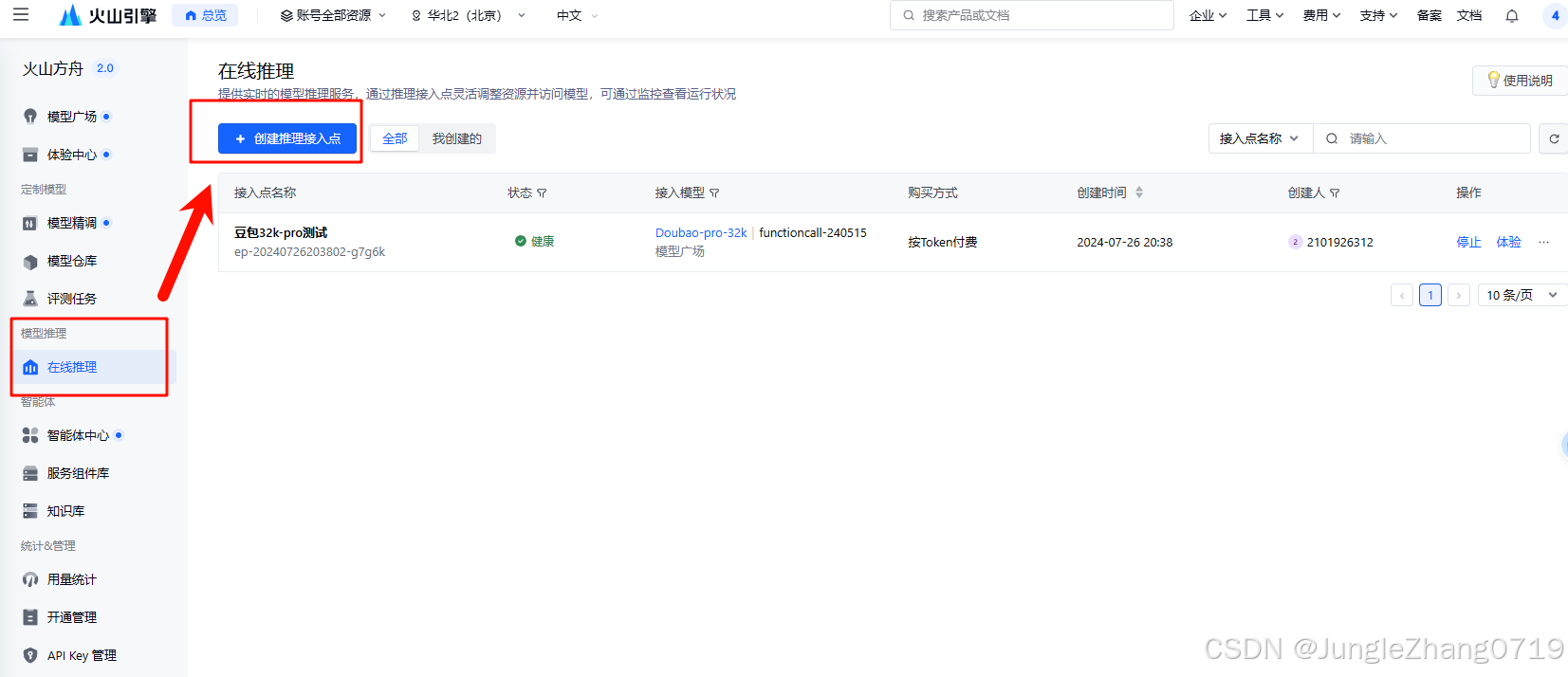Filter by the 状态 column funnel icon
Screen dimensions: 1568x677
tap(542, 193)
